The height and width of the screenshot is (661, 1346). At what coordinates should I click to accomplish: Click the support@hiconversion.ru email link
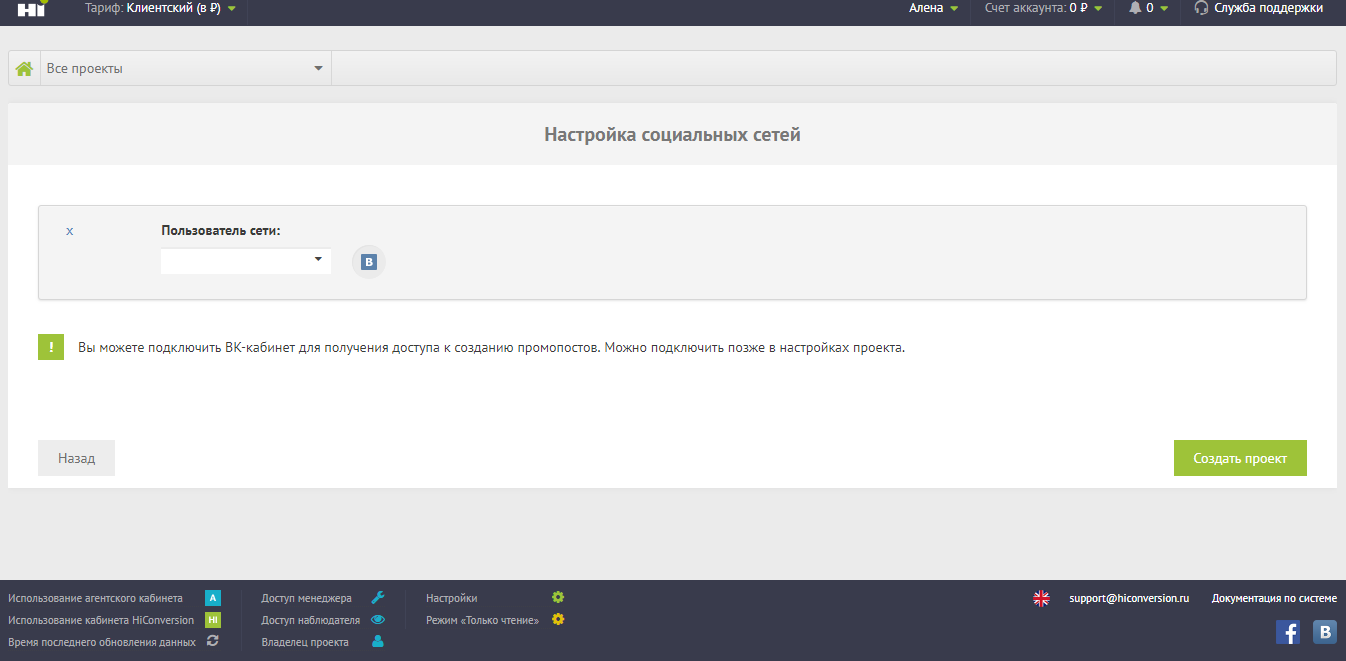(1129, 598)
